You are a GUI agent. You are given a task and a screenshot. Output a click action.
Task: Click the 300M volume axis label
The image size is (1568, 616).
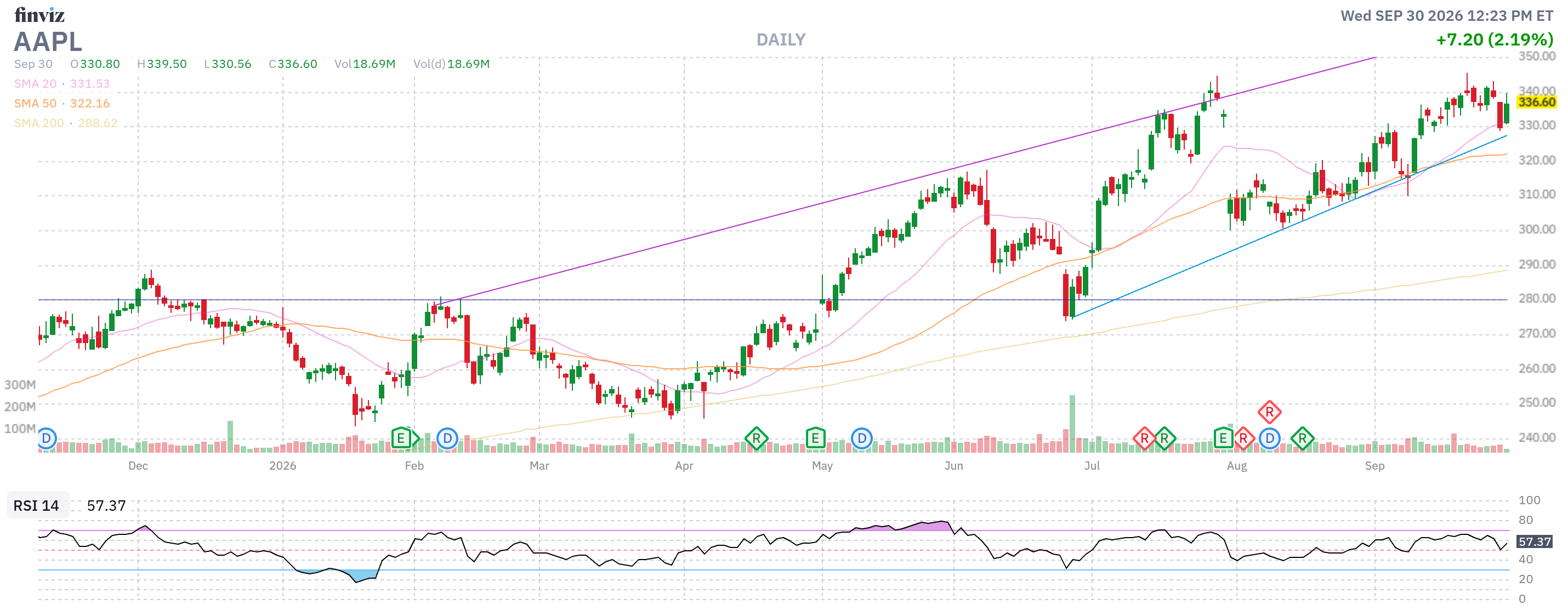pos(20,385)
